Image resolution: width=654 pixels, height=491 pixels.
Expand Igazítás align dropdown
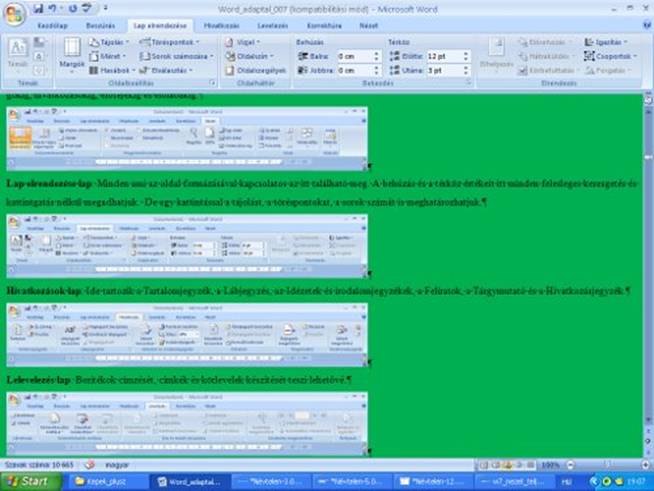(x=606, y=42)
